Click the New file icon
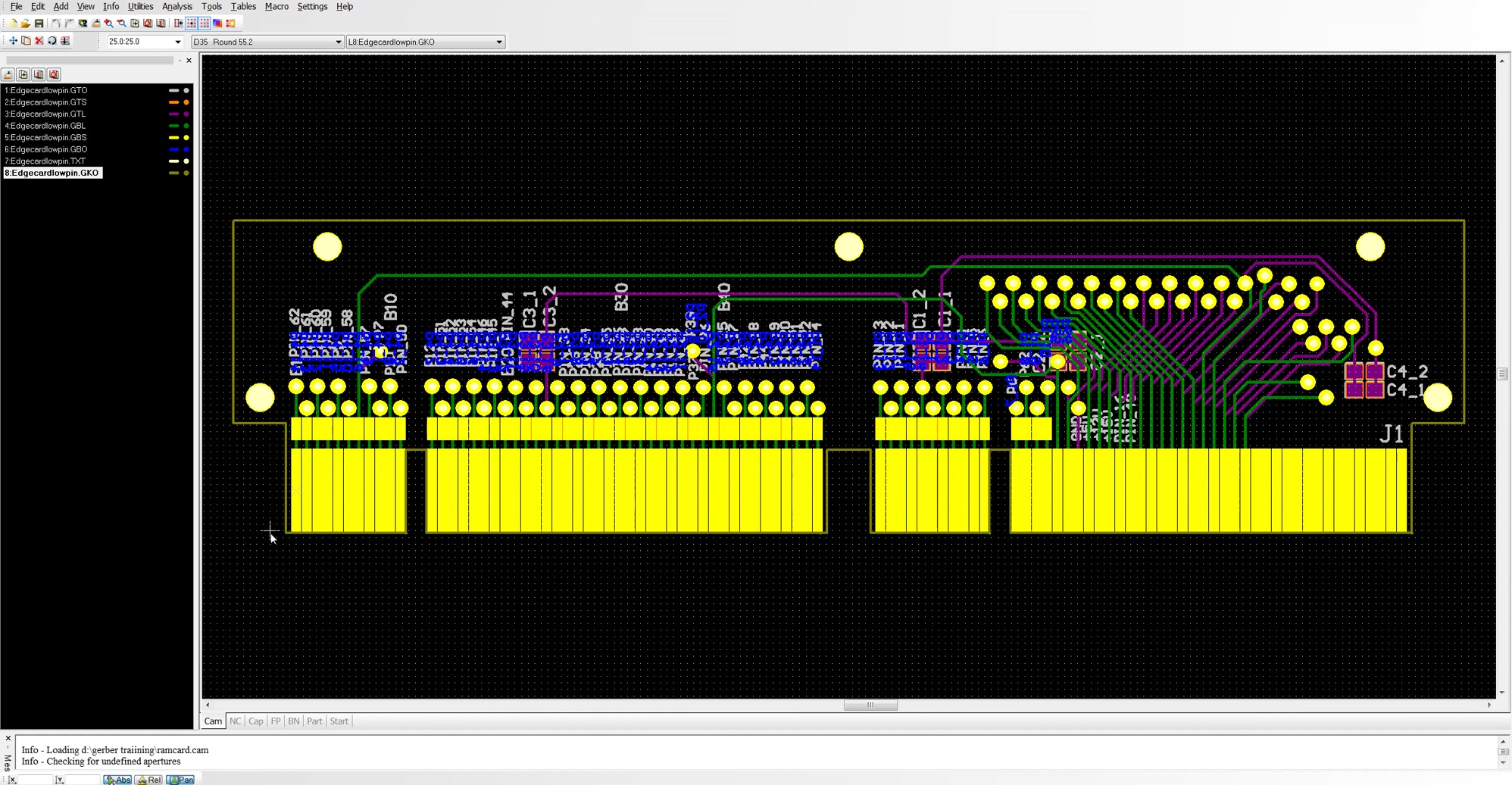The width and height of the screenshot is (1512, 785). click(x=13, y=23)
